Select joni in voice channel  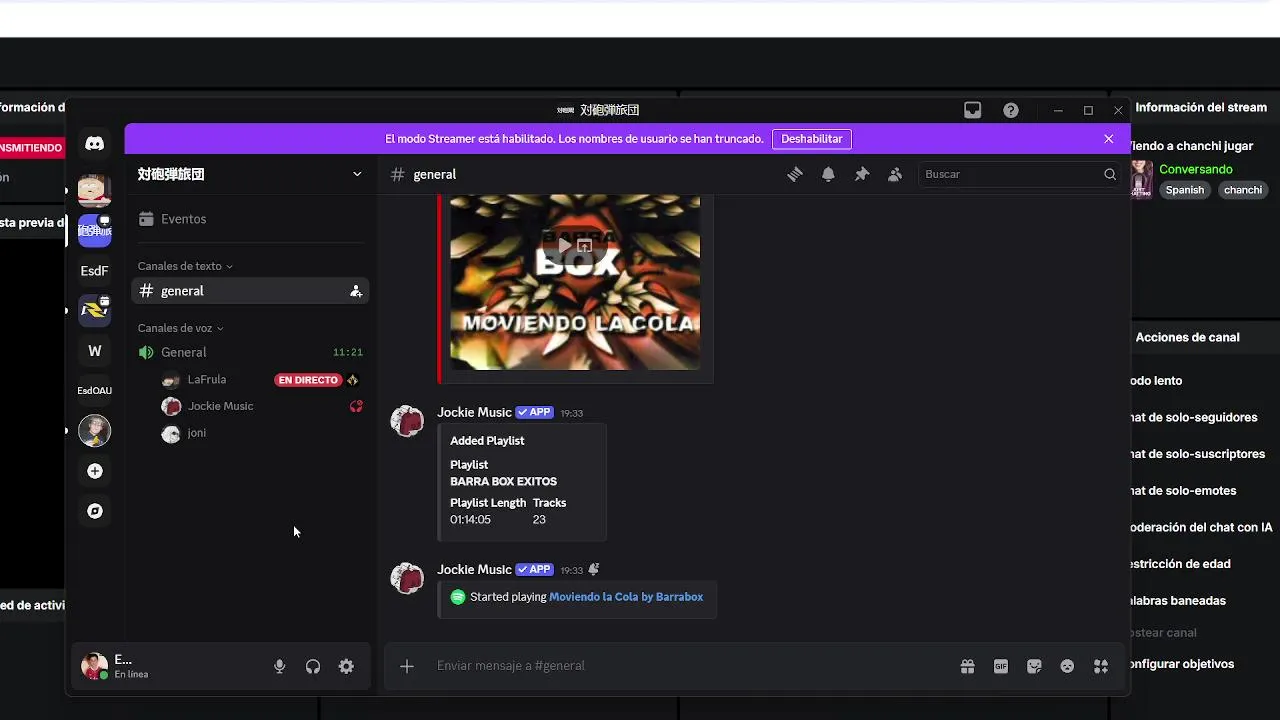point(196,433)
